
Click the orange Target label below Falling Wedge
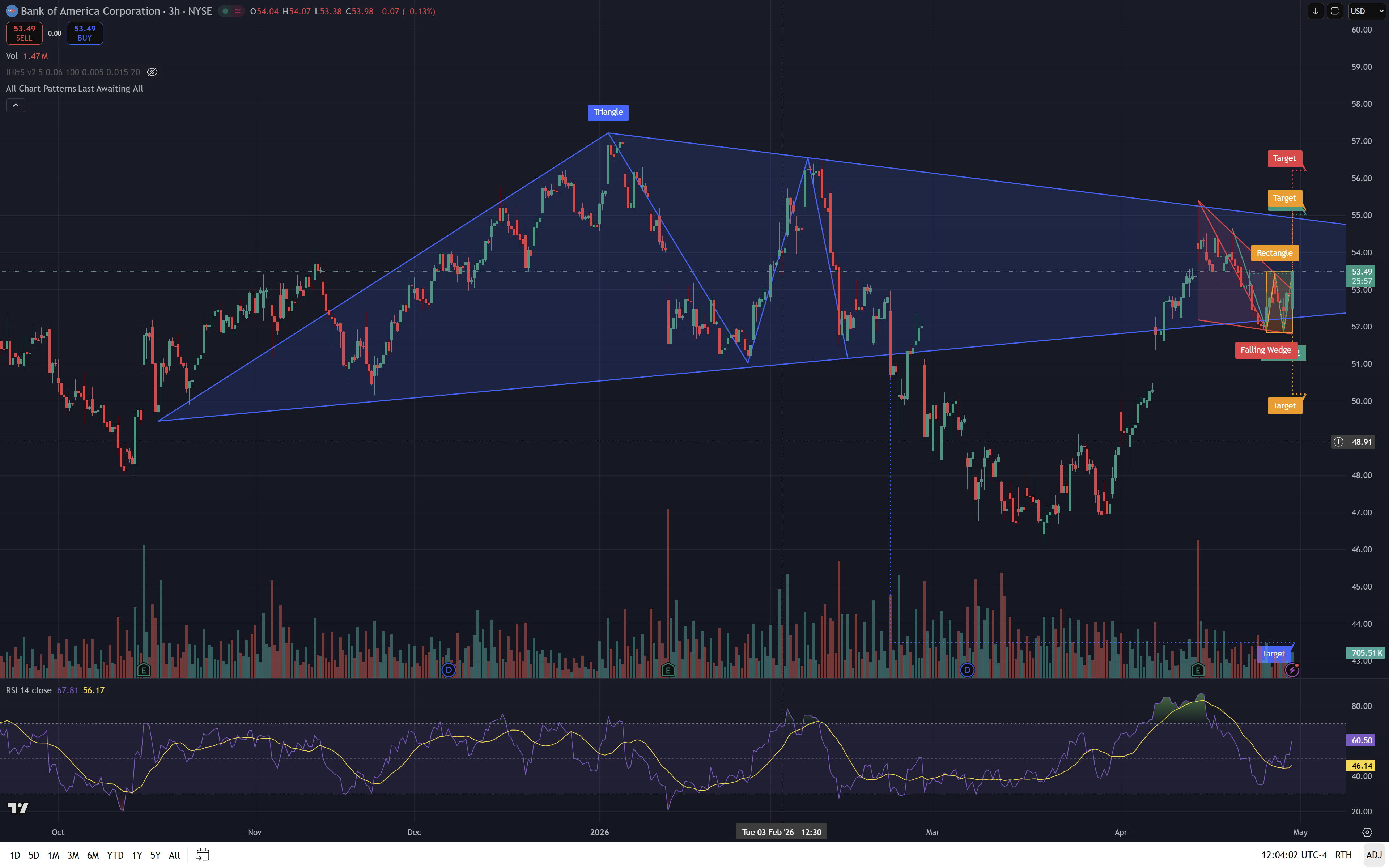point(1284,406)
